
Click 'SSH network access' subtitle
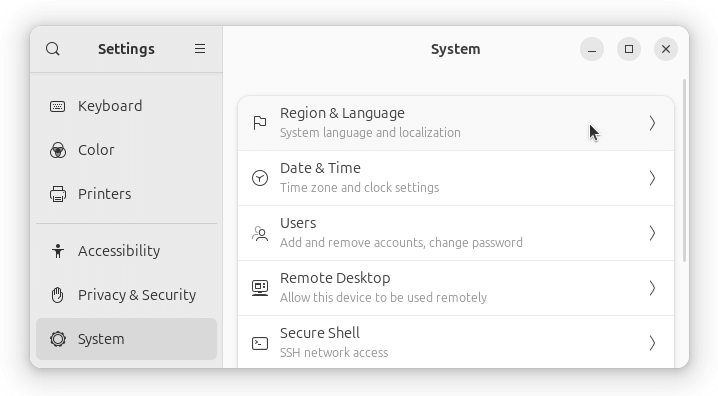tap(334, 353)
